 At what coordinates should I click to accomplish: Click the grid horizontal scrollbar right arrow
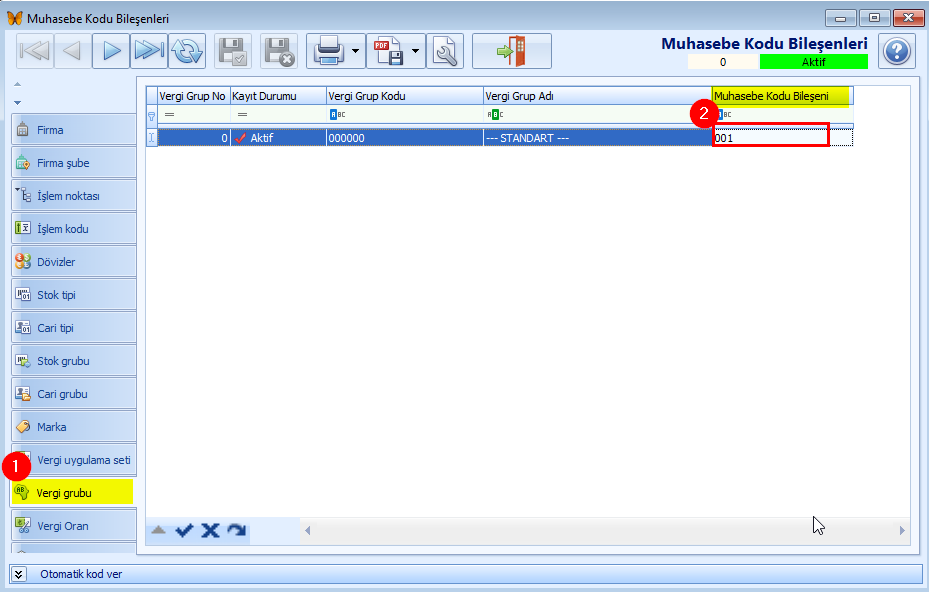tap(902, 530)
